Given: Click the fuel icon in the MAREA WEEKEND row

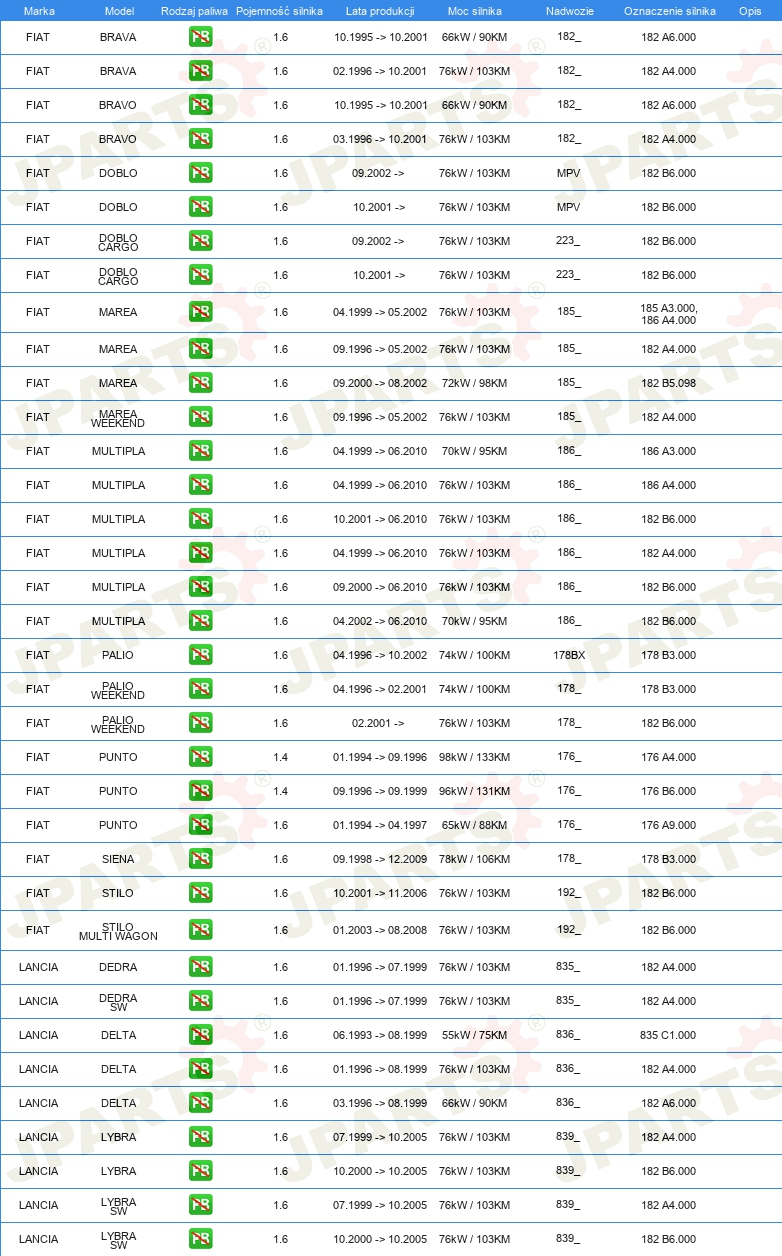Looking at the screenshot, I should tap(200, 417).
